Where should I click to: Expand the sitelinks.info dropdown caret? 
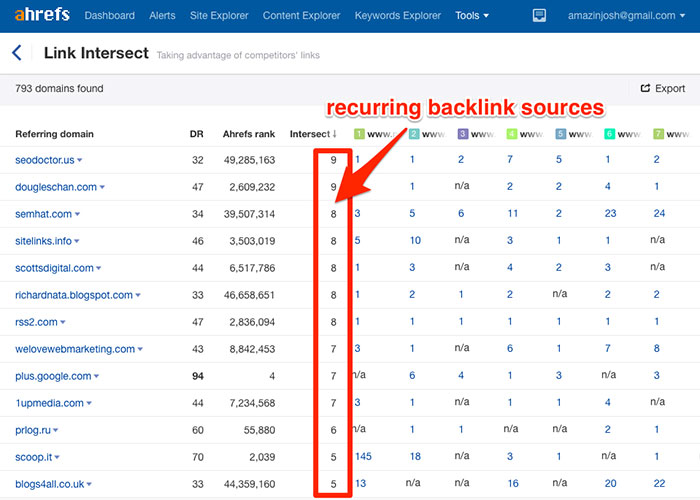[x=77, y=241]
